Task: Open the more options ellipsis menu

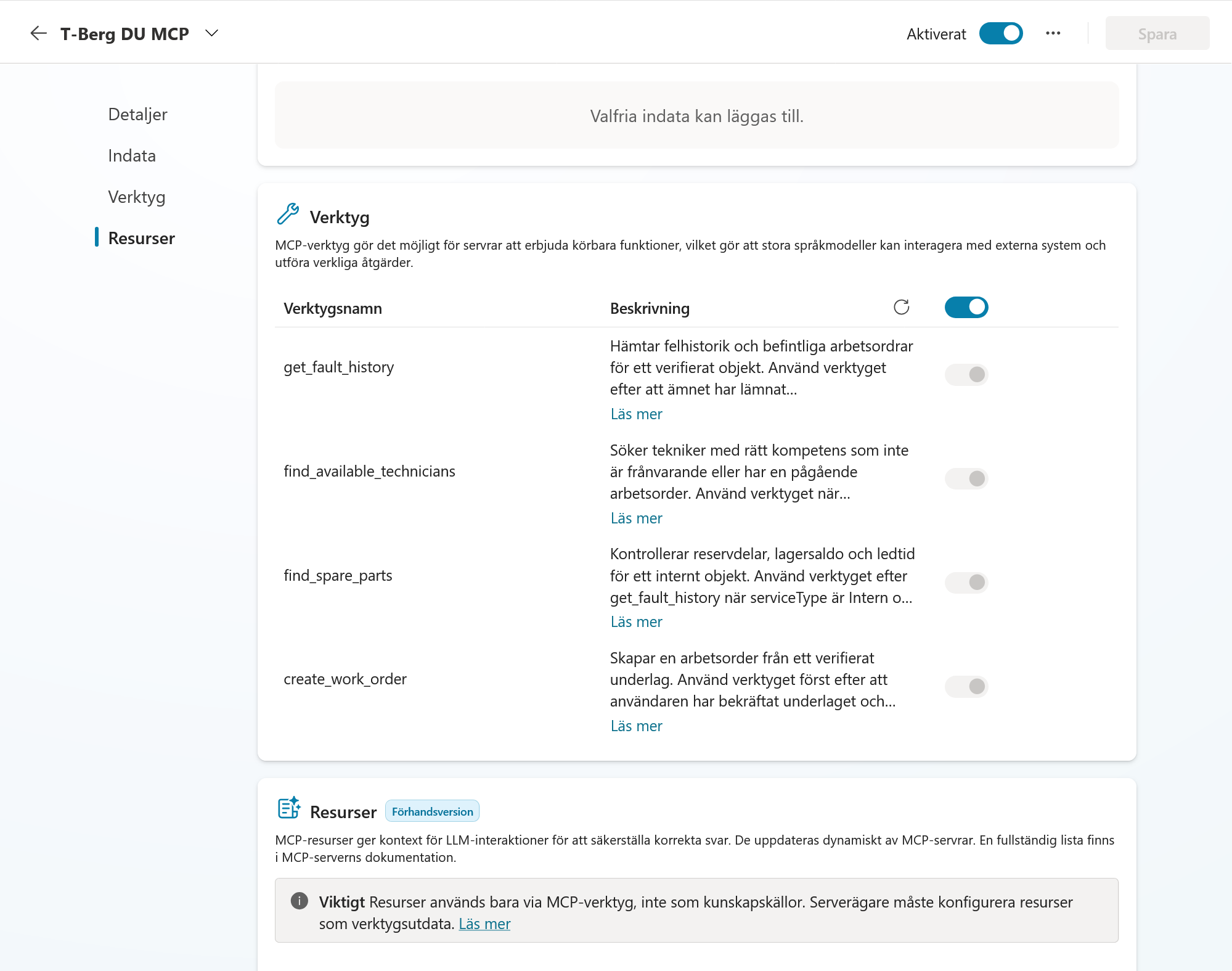Action: 1053,33
